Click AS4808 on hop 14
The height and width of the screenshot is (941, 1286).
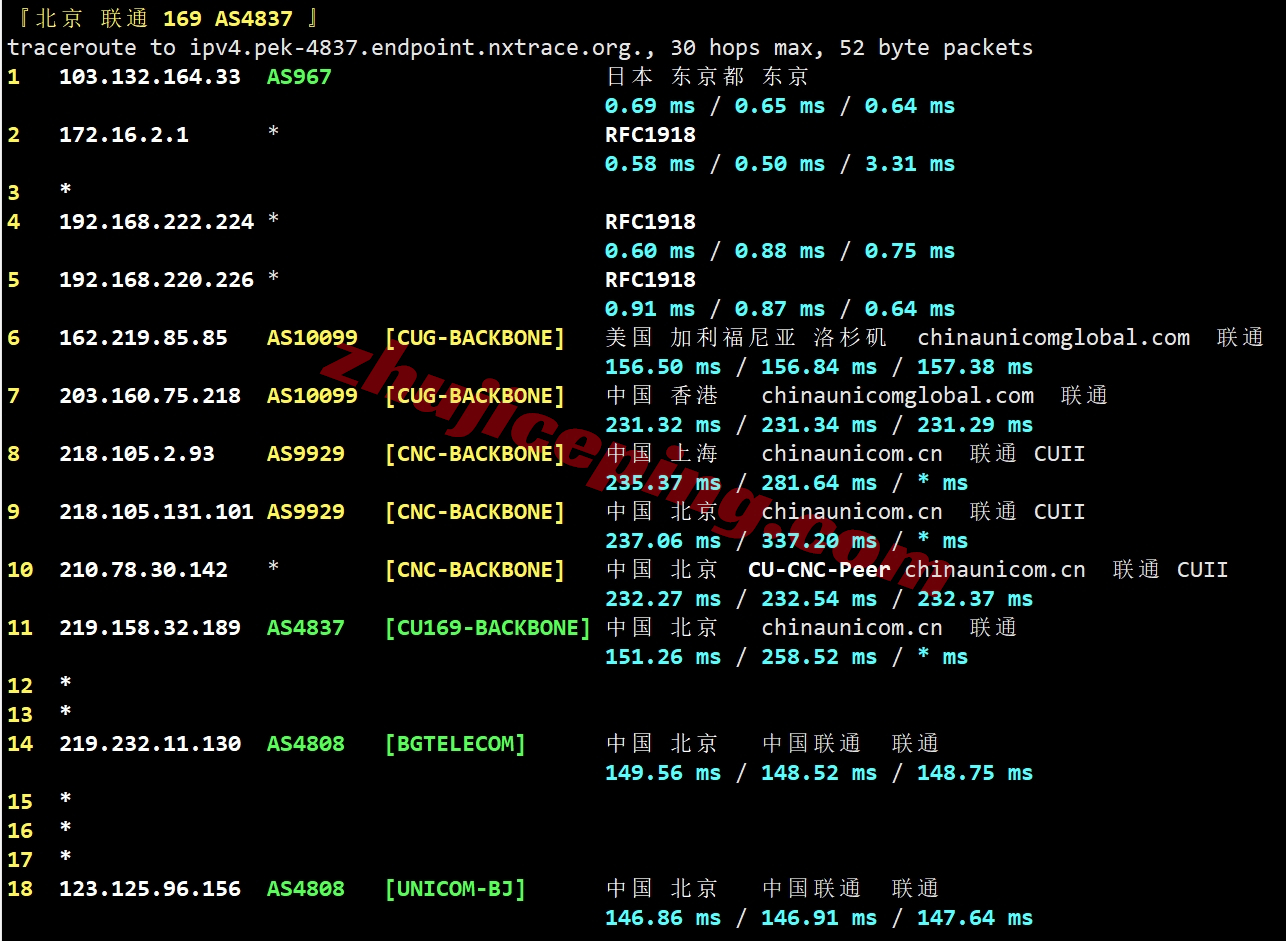point(306,743)
